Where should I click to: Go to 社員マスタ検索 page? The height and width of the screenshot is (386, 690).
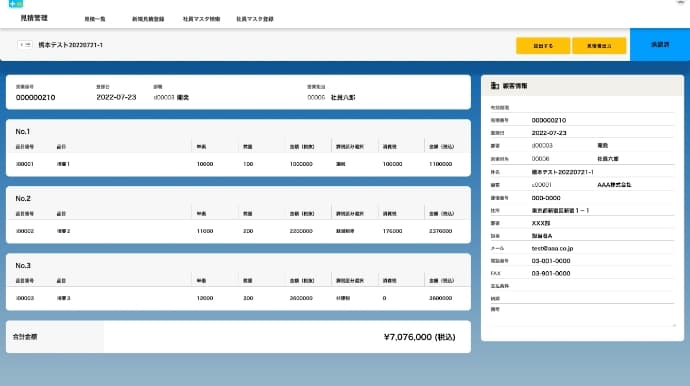tap(201, 19)
